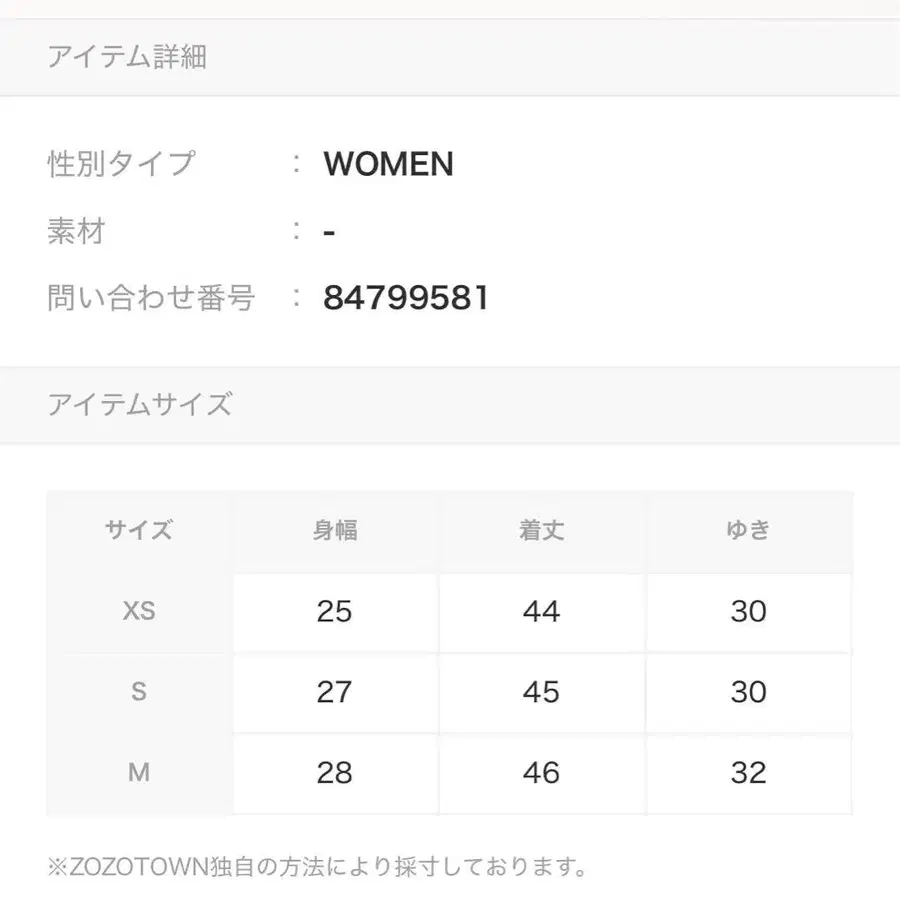Select the M size row label
The height and width of the screenshot is (900, 900).
[139, 773]
